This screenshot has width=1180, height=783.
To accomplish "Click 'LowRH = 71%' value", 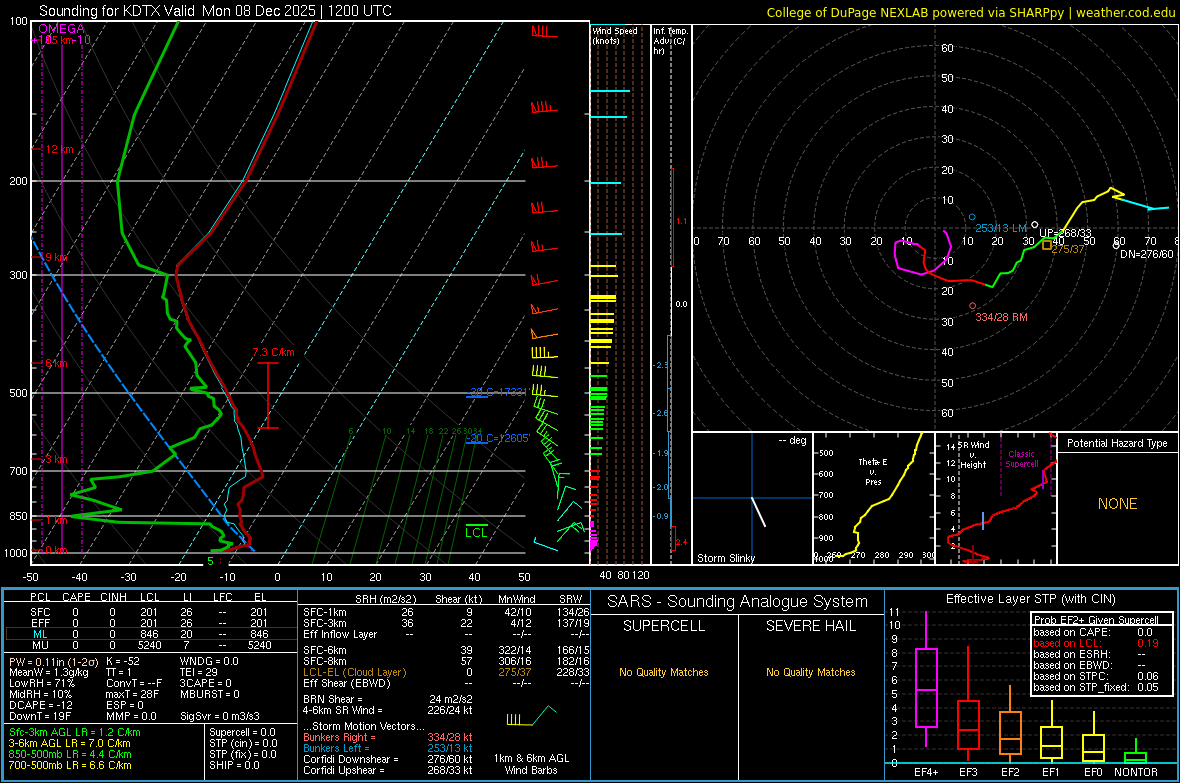I will (x=41, y=683).
